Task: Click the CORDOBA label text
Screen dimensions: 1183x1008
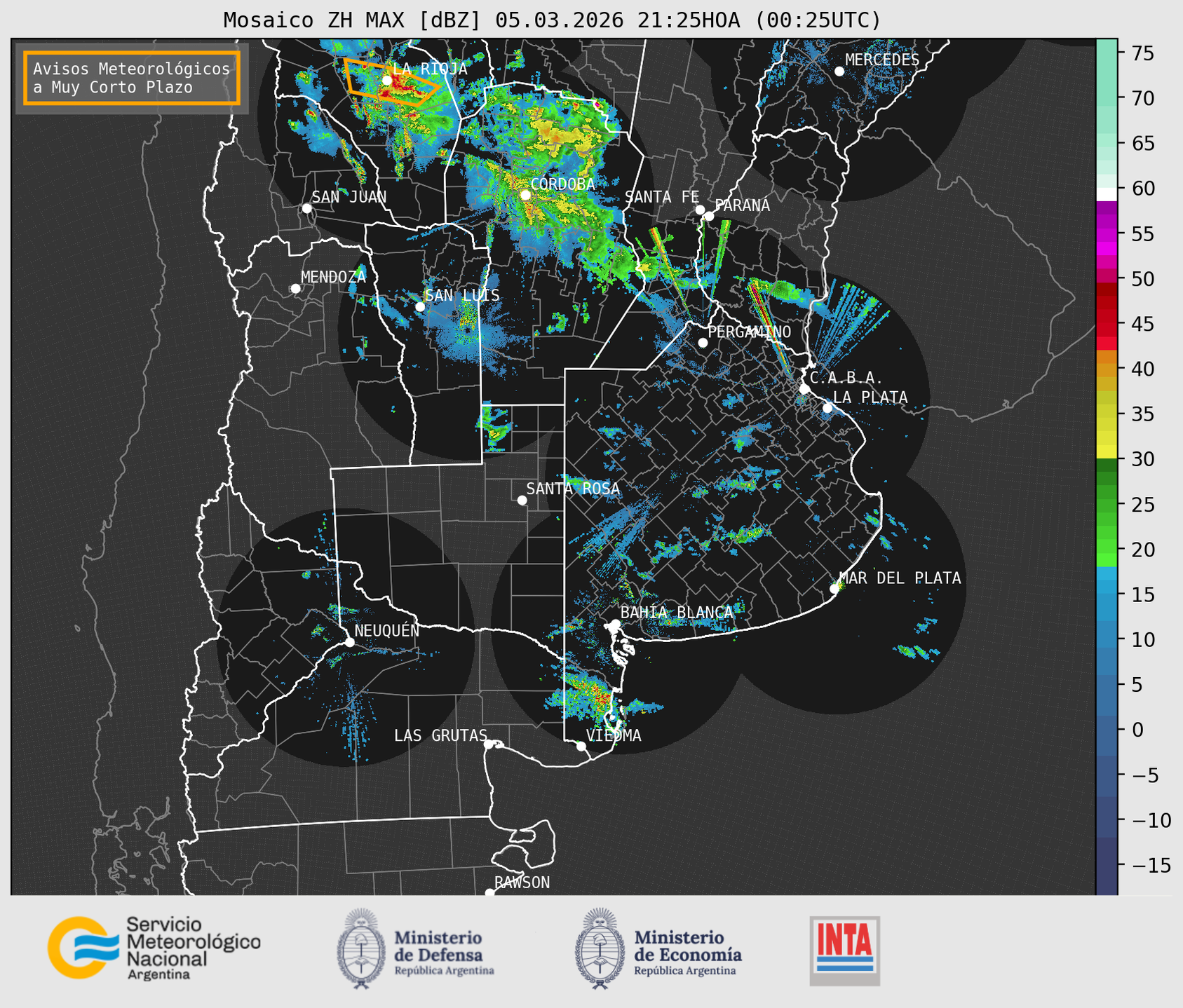Action: click(x=562, y=184)
